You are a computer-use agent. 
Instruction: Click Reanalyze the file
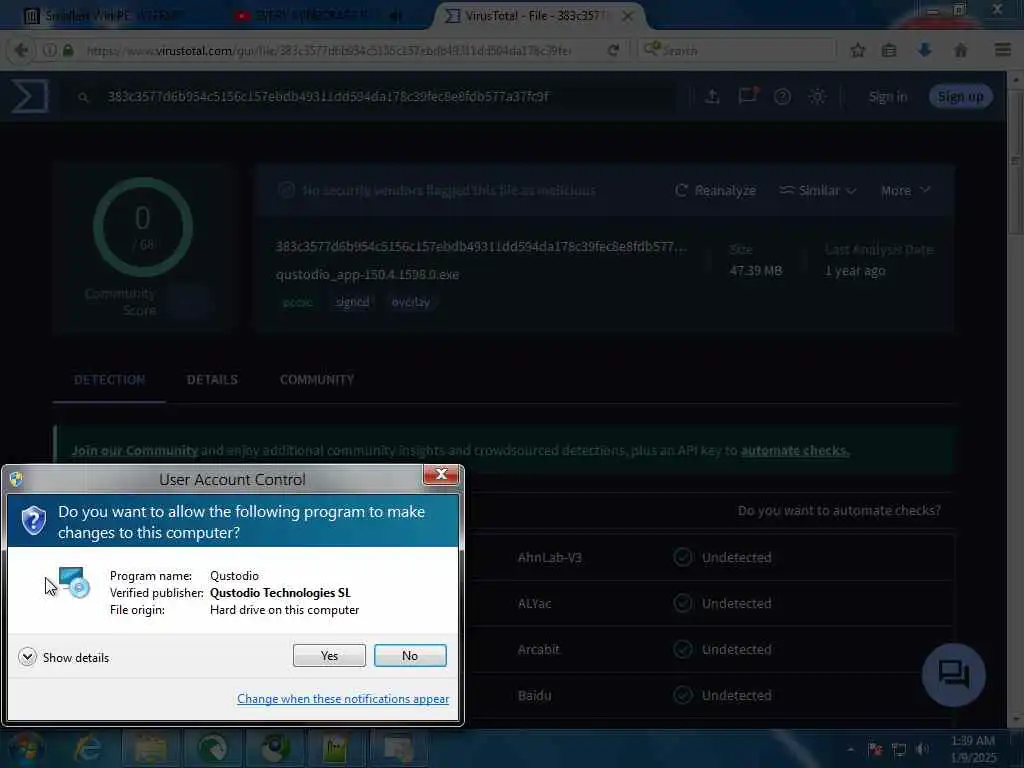tap(716, 190)
